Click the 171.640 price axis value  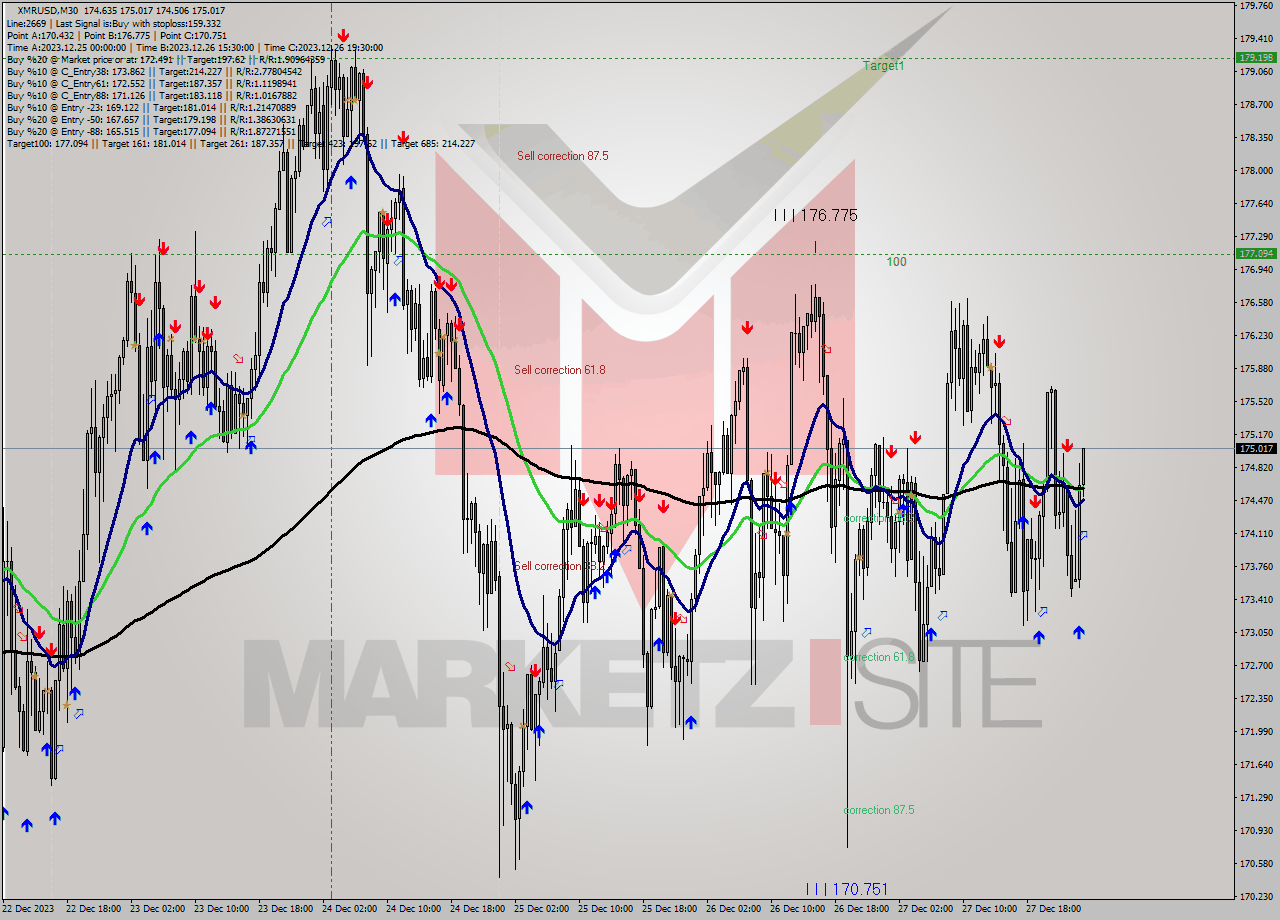click(1257, 764)
